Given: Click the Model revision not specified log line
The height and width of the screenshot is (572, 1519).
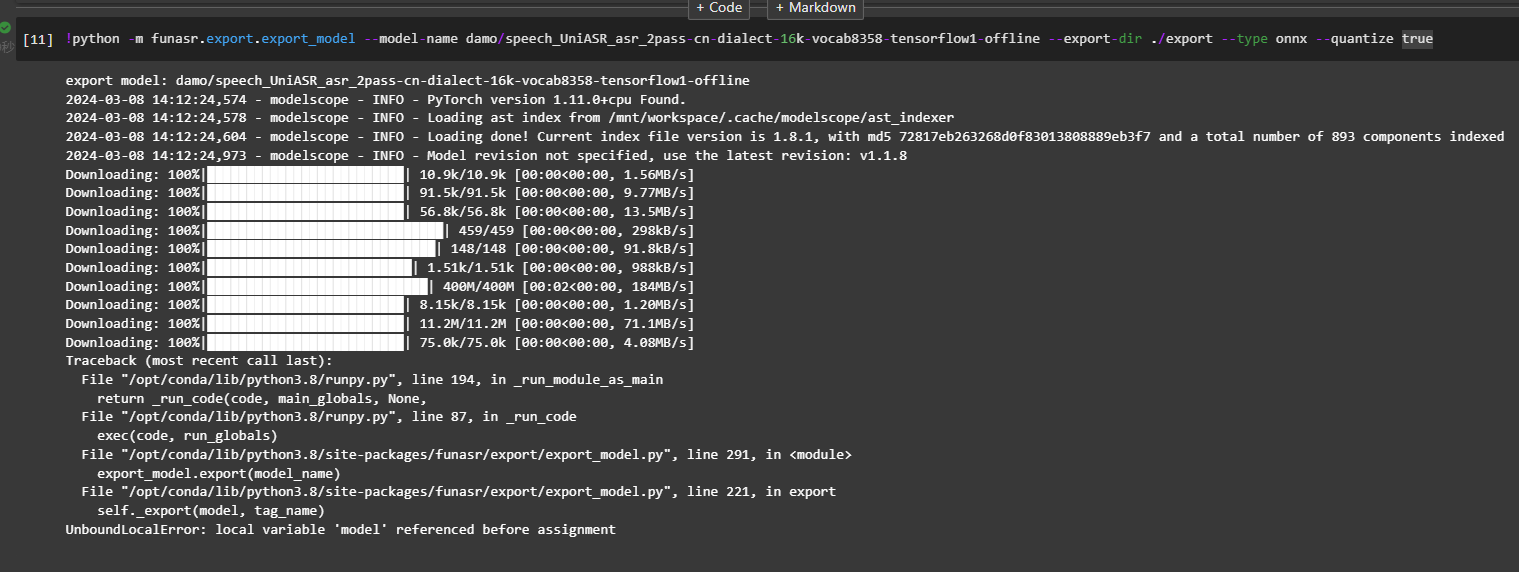Looking at the screenshot, I should pos(486,155).
